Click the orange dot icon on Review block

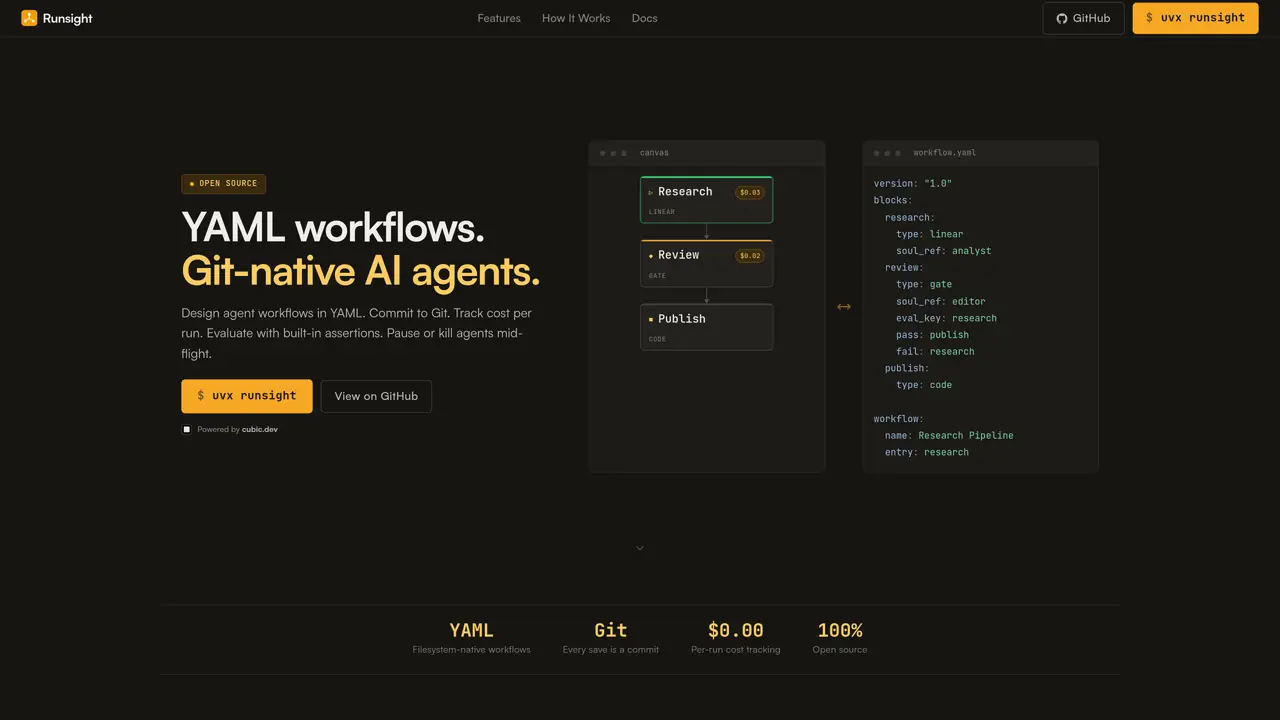651,256
